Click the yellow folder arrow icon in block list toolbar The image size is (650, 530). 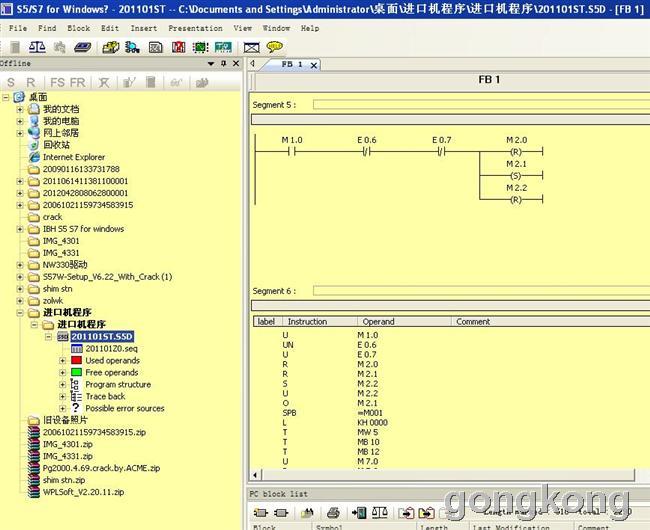click(x=426, y=513)
